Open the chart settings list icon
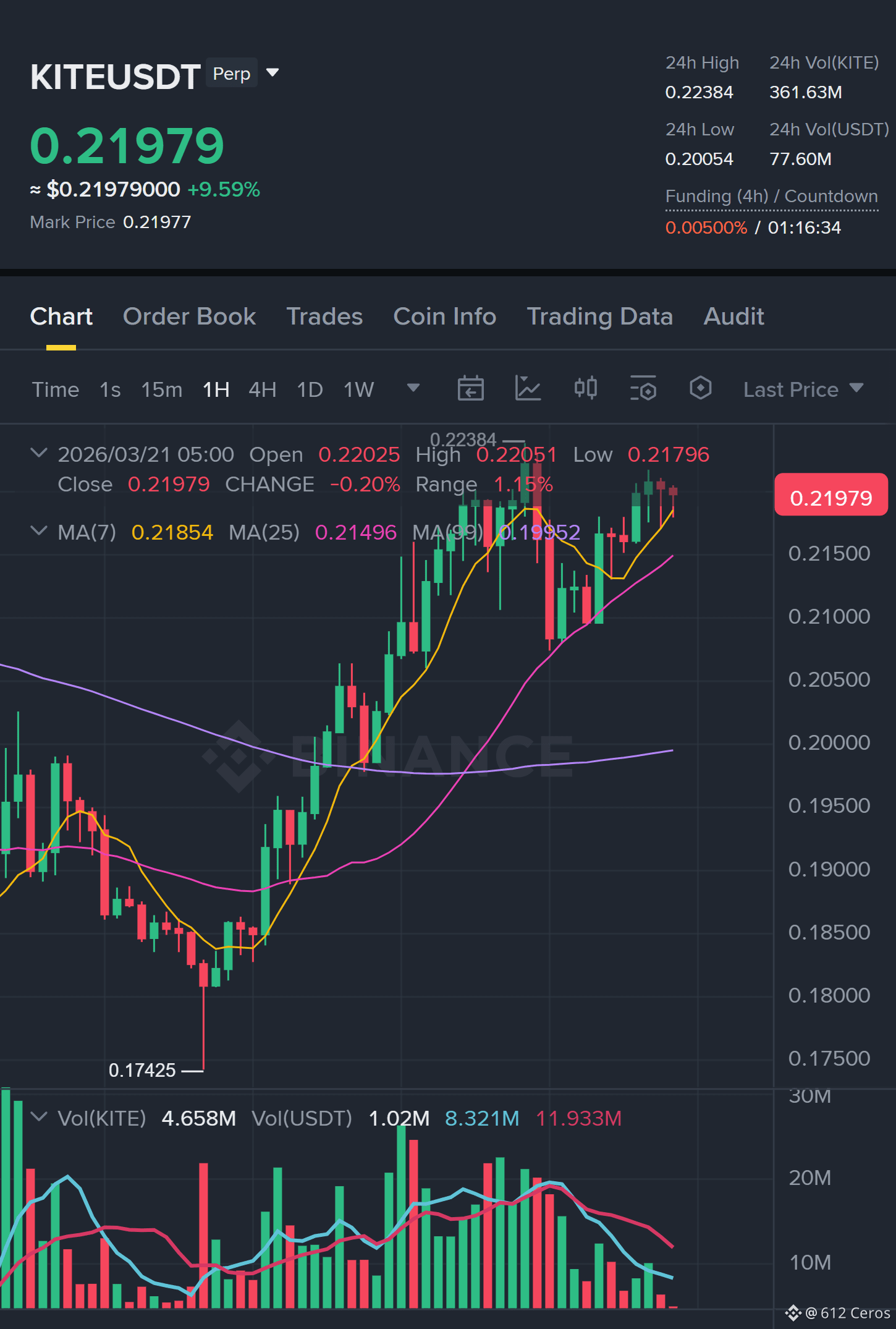Image resolution: width=896 pixels, height=1329 pixels. 643,389
